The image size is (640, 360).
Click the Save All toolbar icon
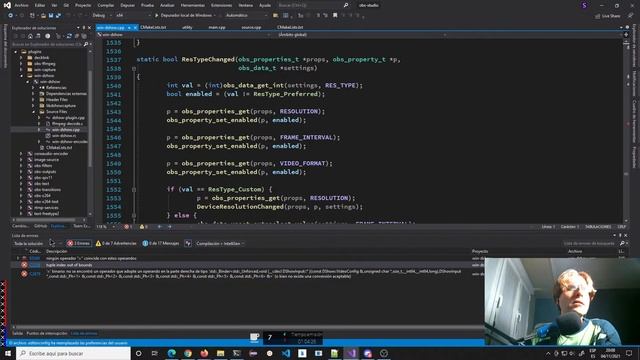pyautogui.click(x=58, y=16)
